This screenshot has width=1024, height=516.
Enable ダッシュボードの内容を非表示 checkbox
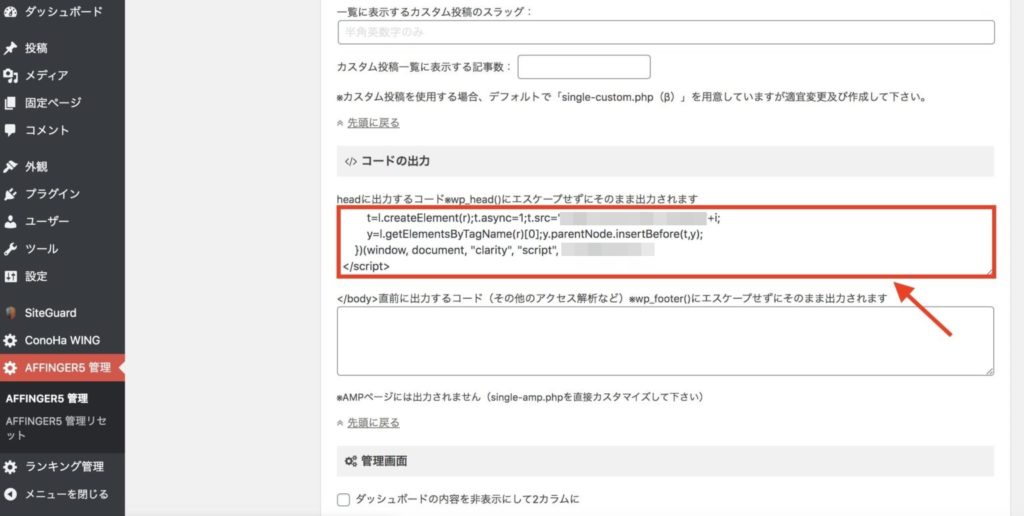tap(344, 500)
